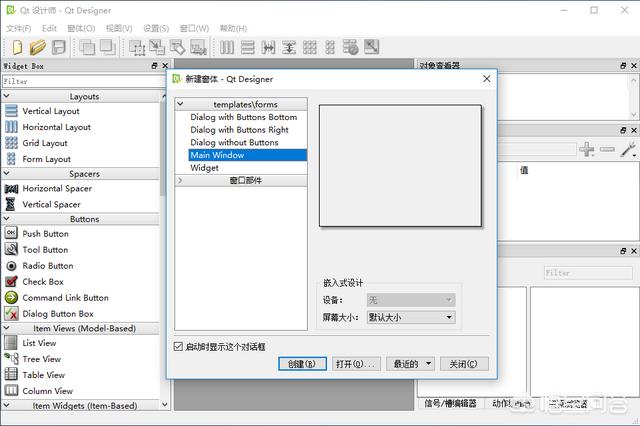Select the Edit Widgets mode icon
This screenshot has width=640, height=426.
click(137, 47)
